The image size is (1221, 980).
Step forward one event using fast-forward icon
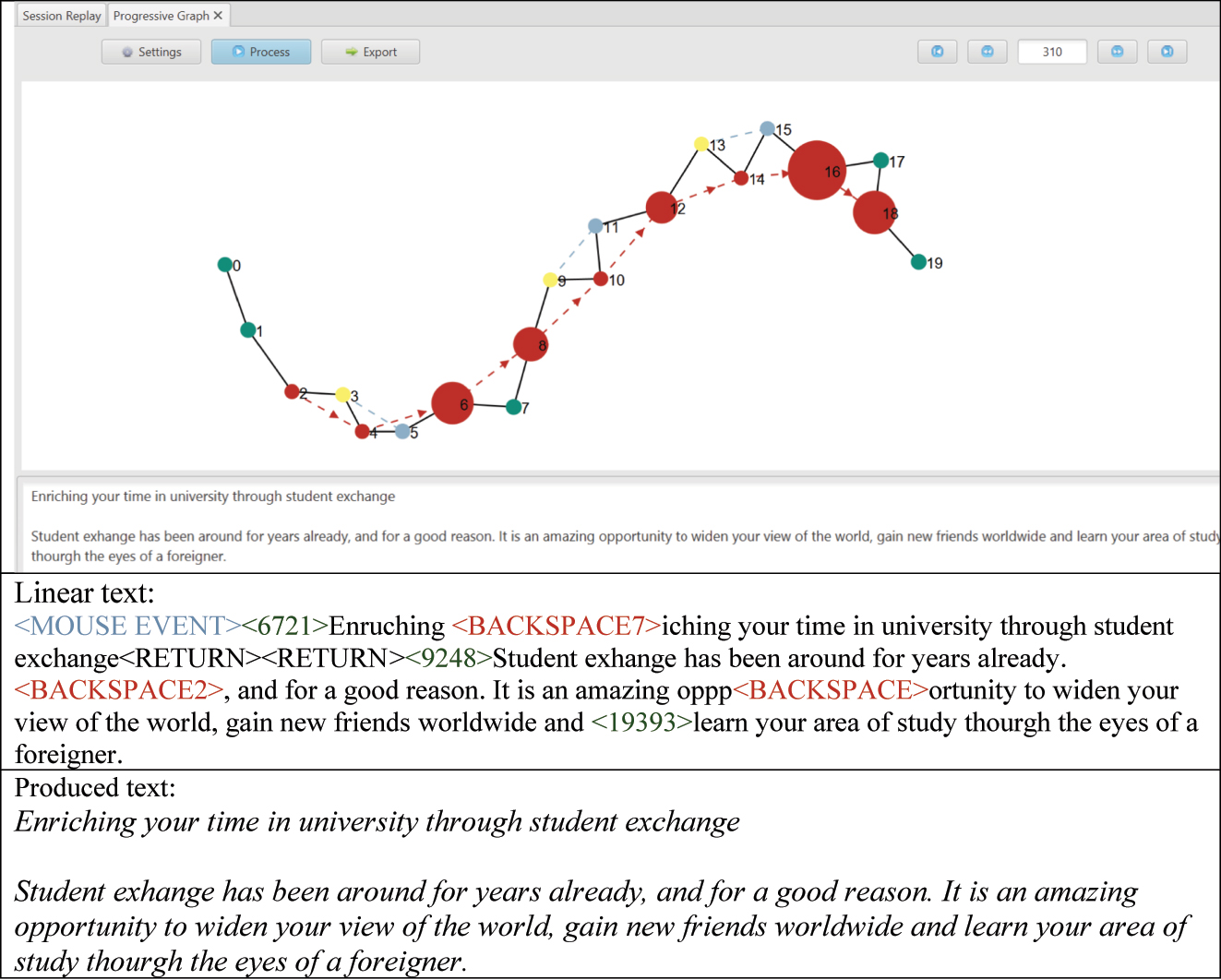1117,52
